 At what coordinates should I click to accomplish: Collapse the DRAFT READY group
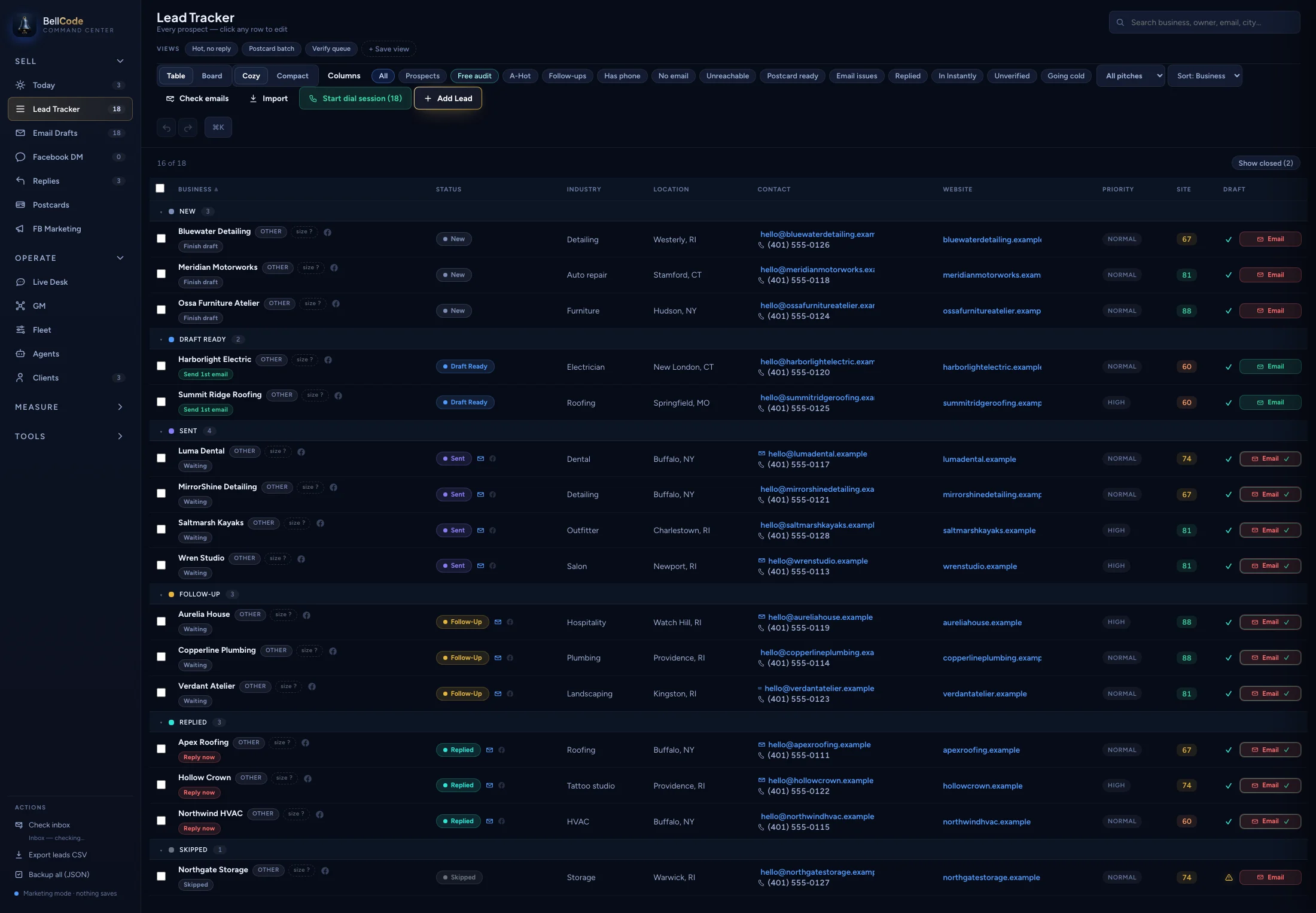[161, 340]
